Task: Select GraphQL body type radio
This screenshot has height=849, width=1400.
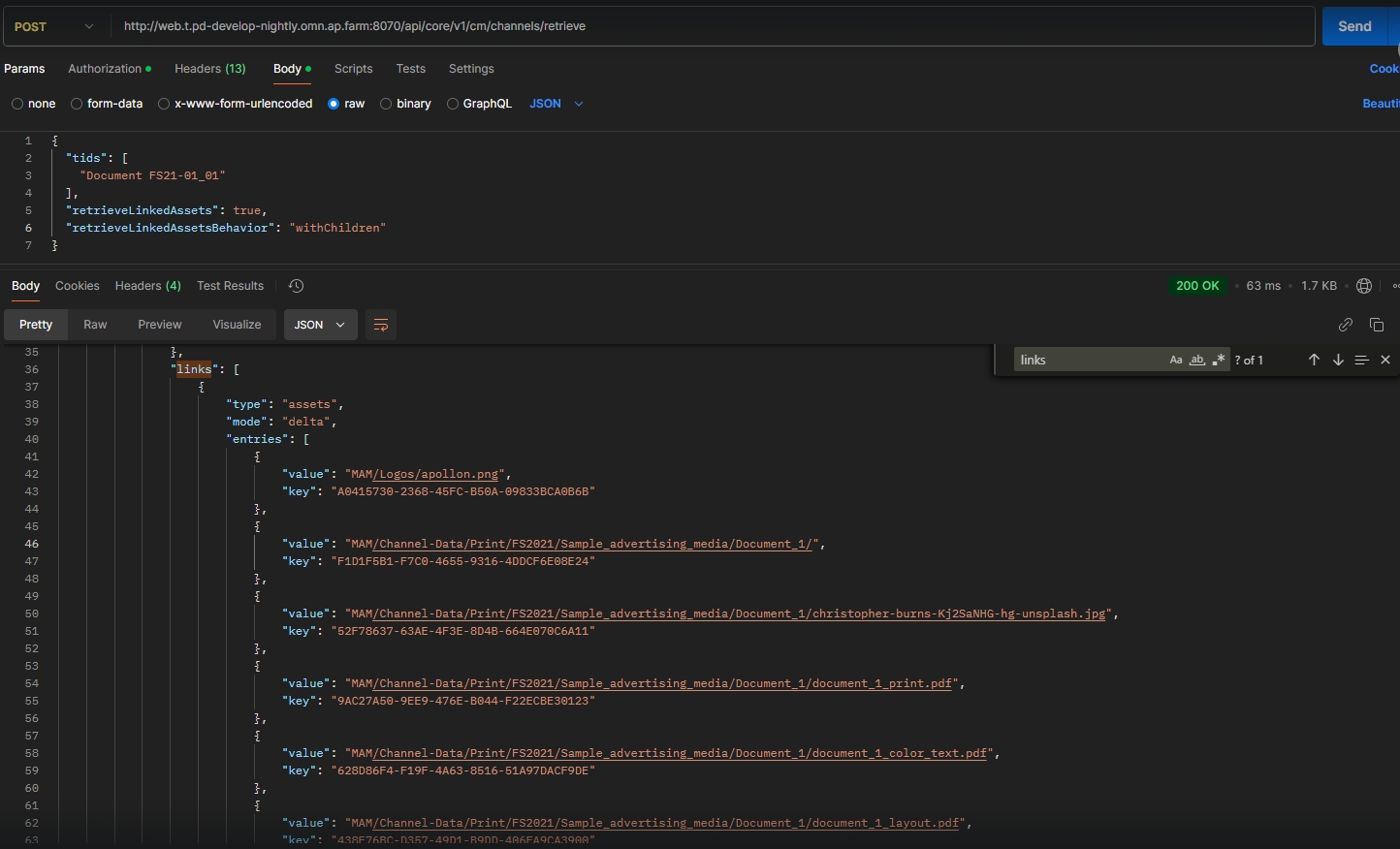Action: (453, 104)
